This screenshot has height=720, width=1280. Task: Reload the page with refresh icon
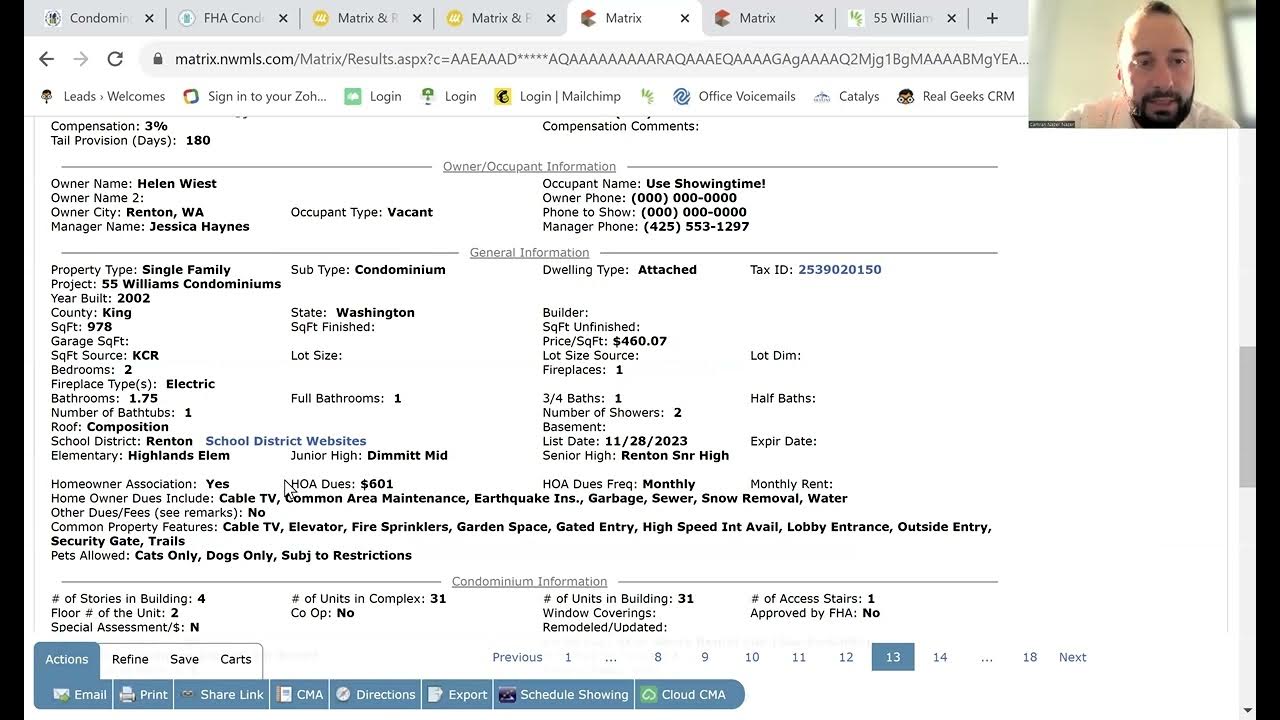coord(115,59)
